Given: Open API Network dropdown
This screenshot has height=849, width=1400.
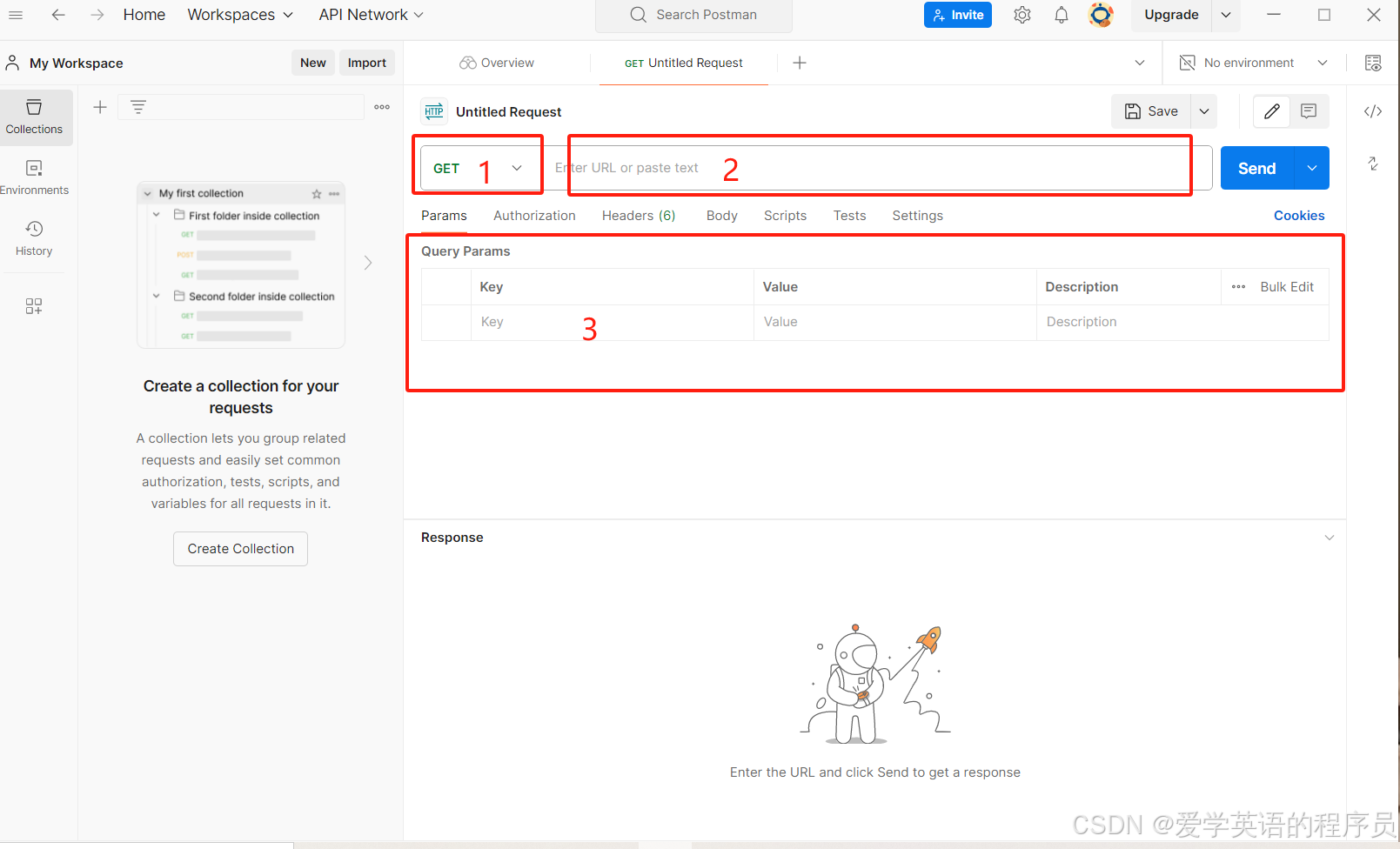Looking at the screenshot, I should [x=371, y=15].
